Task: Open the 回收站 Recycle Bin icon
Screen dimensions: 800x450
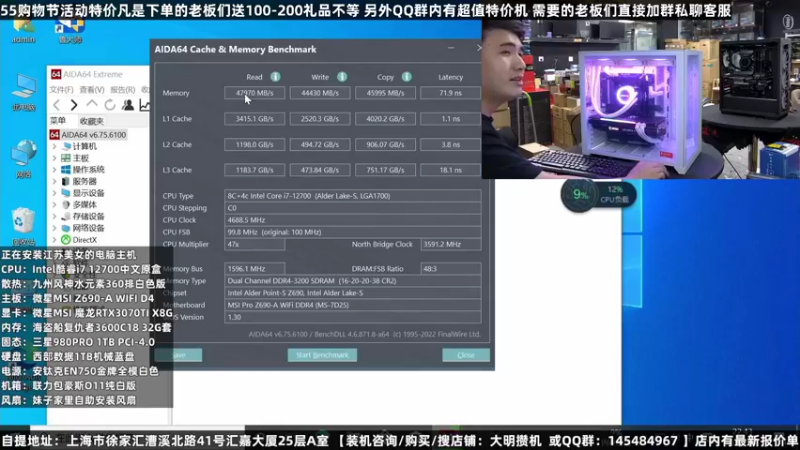Action: coord(23,227)
